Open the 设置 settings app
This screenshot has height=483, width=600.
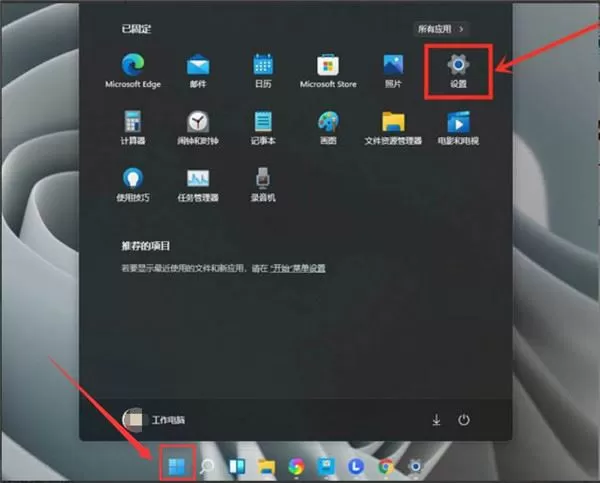[x=458, y=71]
